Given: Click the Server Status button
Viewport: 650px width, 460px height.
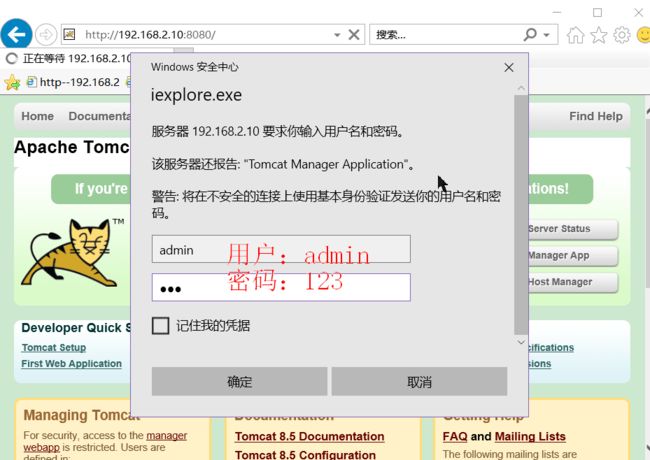Looking at the screenshot, I should tap(573, 229).
